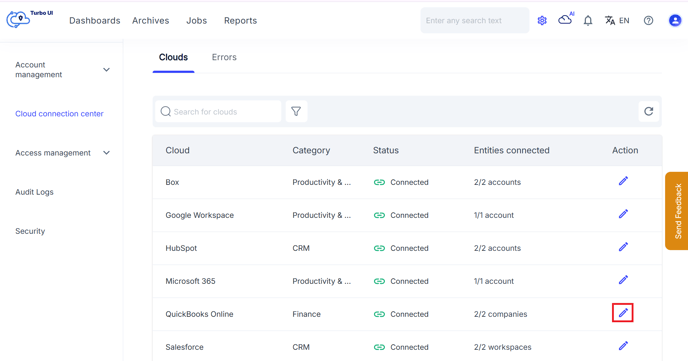Click the Salesforce connected link icon
688x361 pixels.
(x=379, y=347)
